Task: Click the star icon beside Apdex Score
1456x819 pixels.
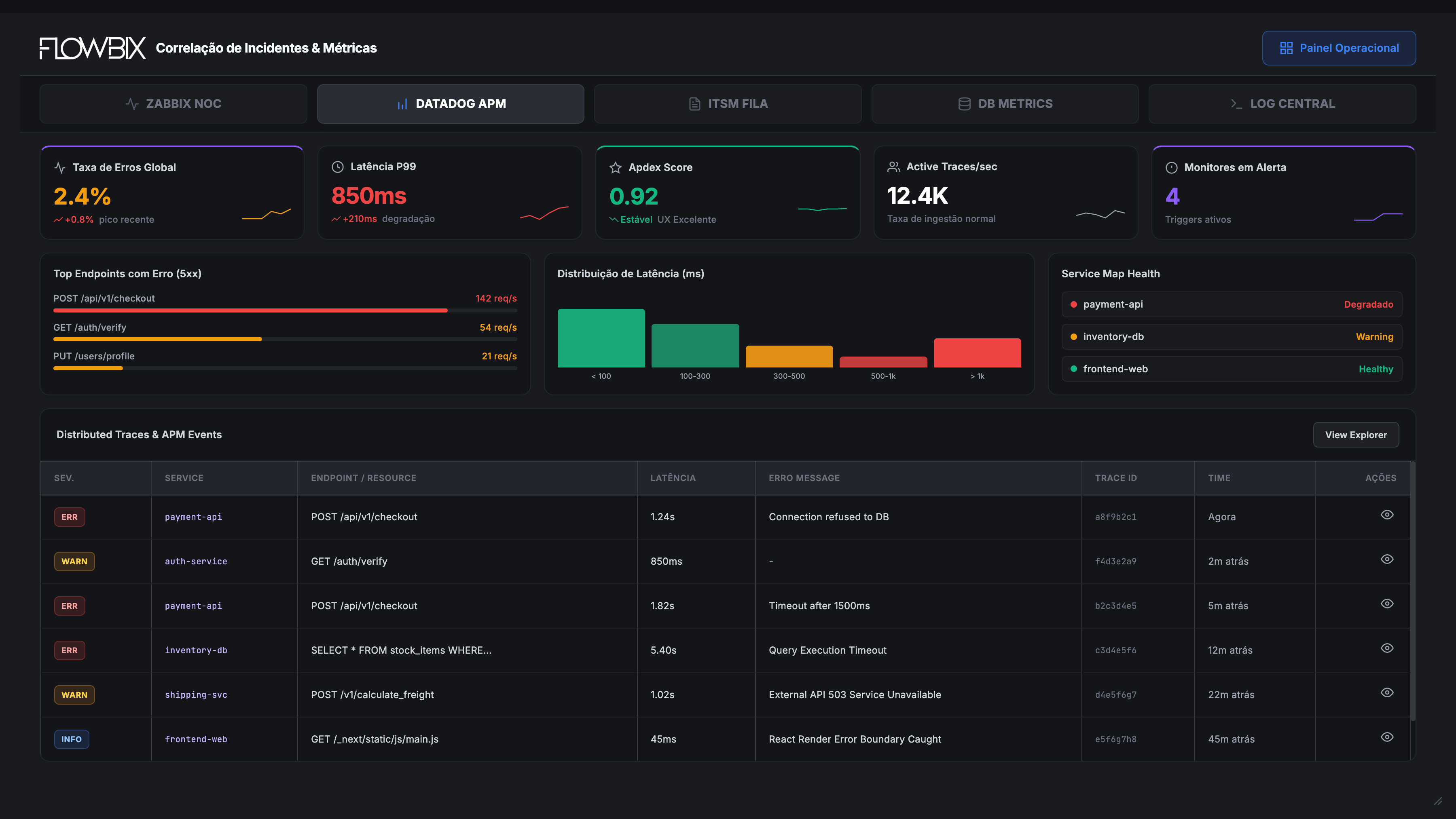Action: (616, 167)
